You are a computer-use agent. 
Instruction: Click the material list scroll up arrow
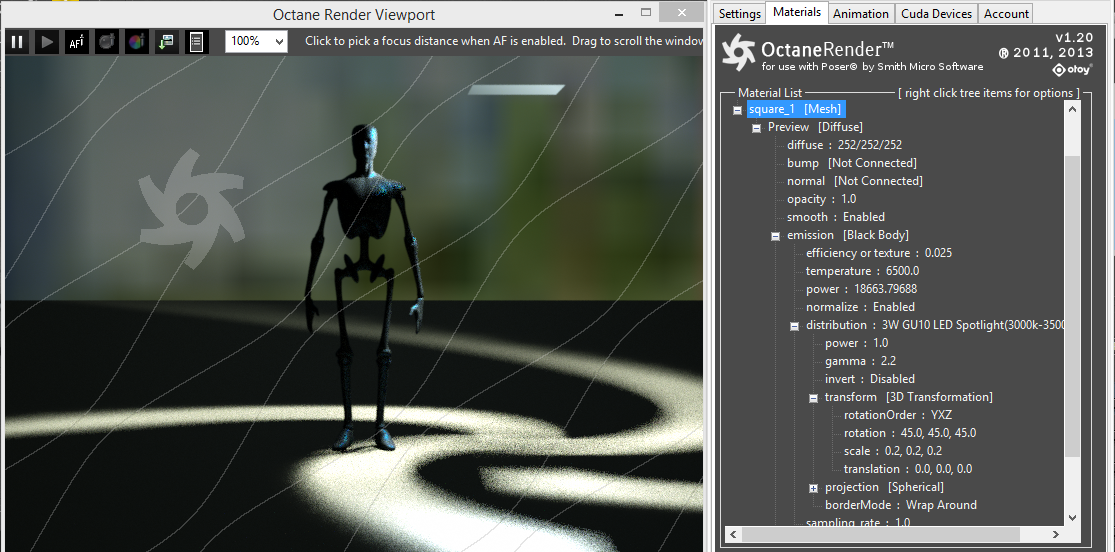click(1072, 109)
